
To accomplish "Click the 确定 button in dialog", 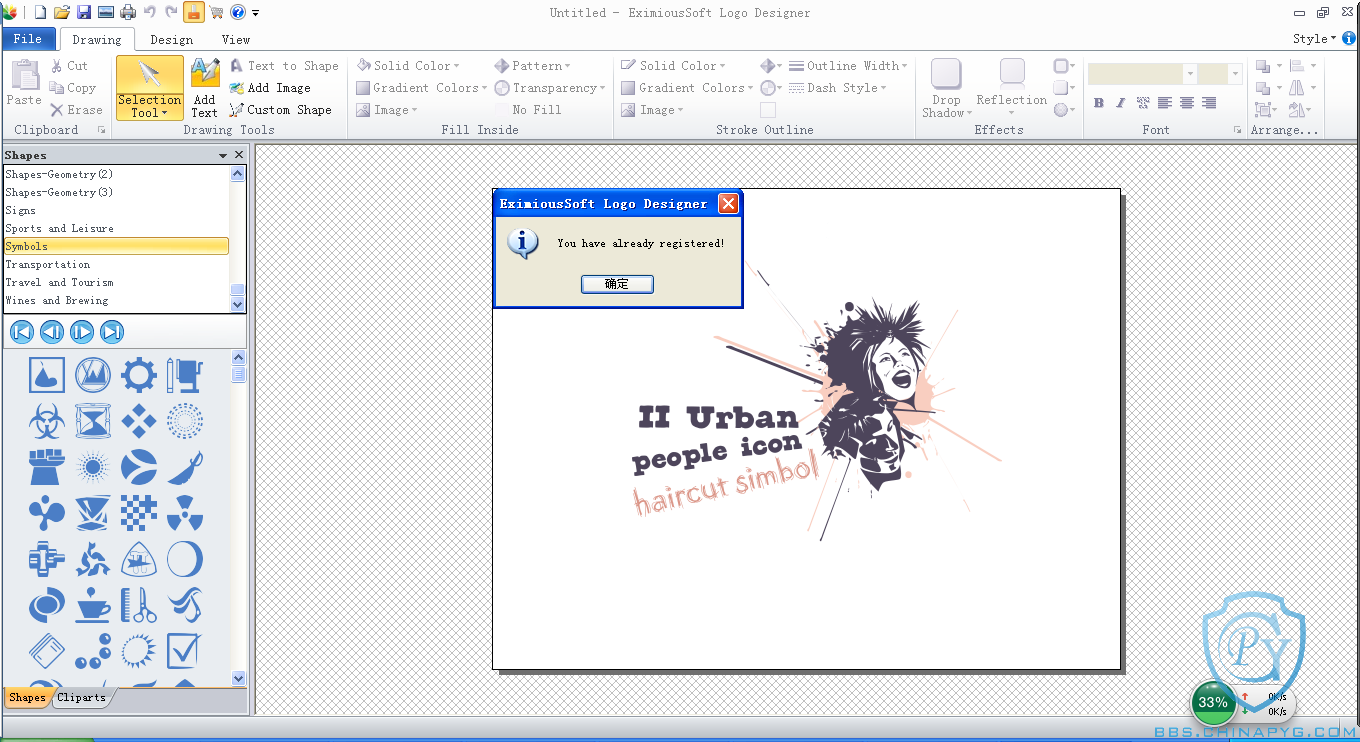I will pos(617,284).
